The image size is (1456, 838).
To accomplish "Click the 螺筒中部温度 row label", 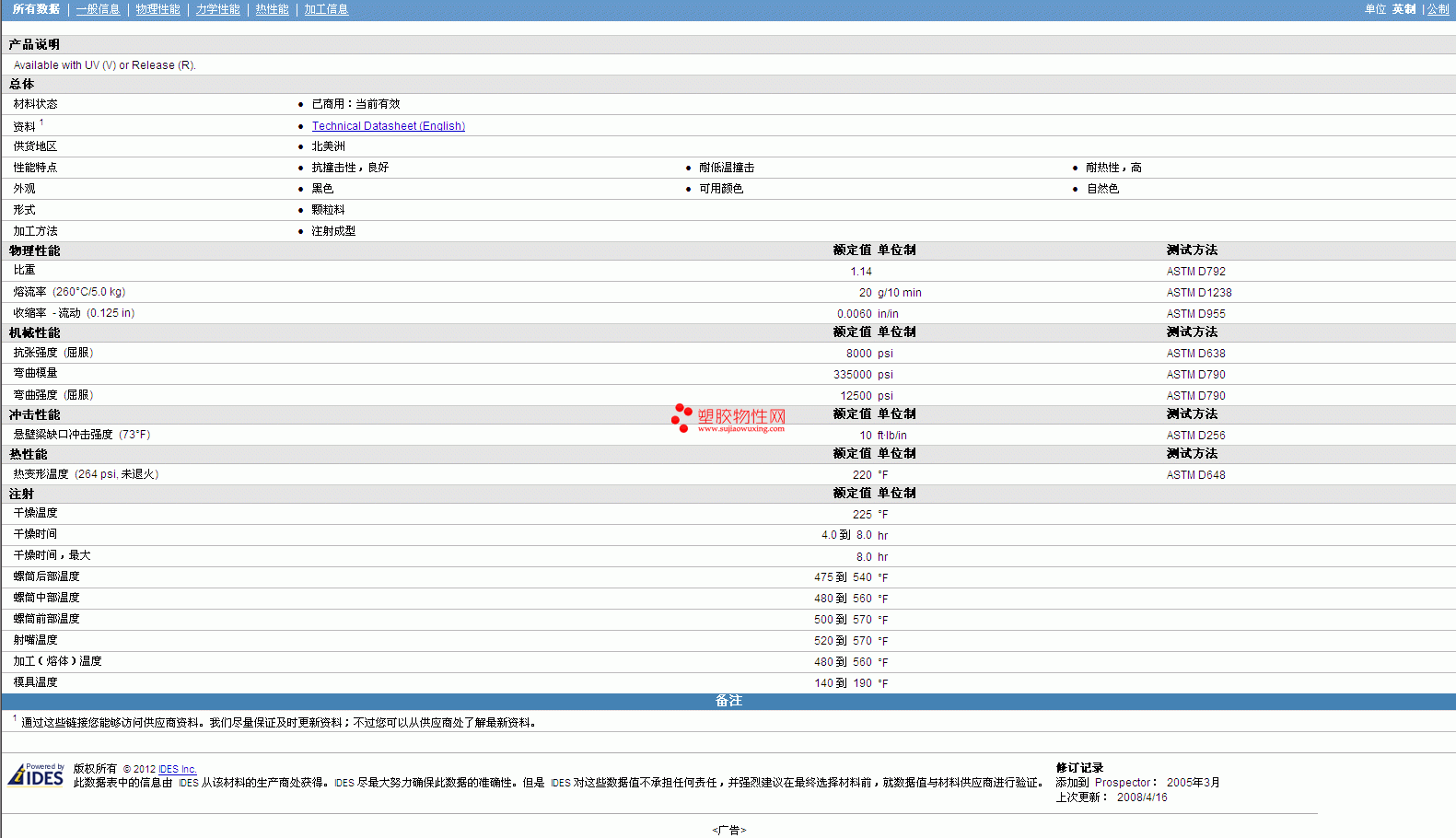I will (46, 598).
